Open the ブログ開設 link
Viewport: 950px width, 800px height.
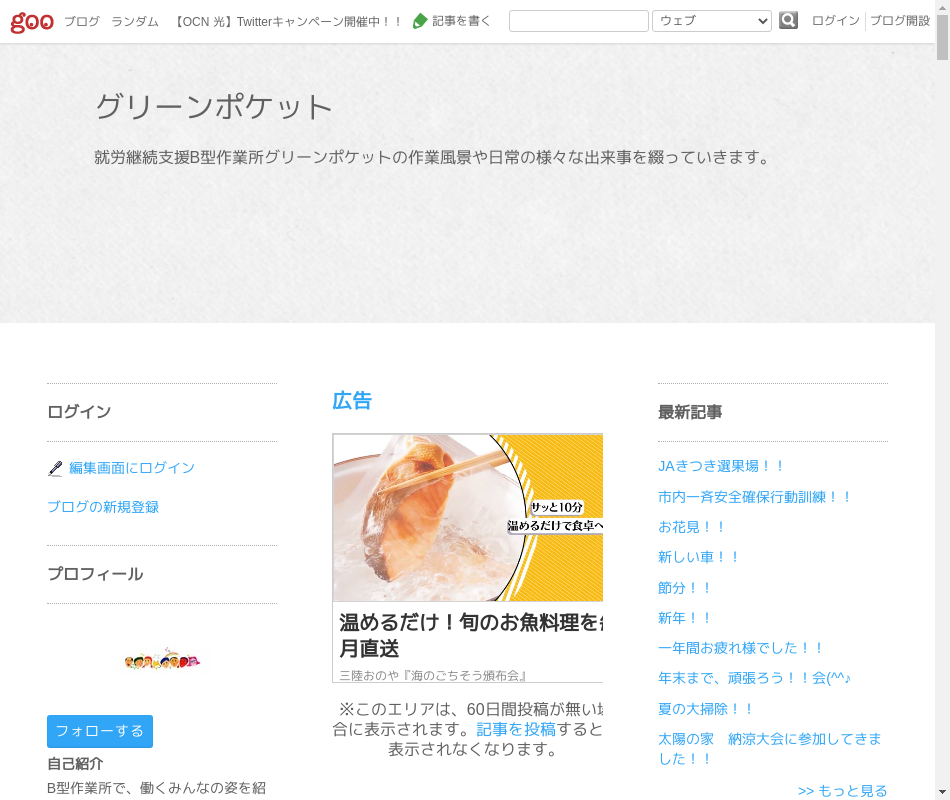coord(900,21)
